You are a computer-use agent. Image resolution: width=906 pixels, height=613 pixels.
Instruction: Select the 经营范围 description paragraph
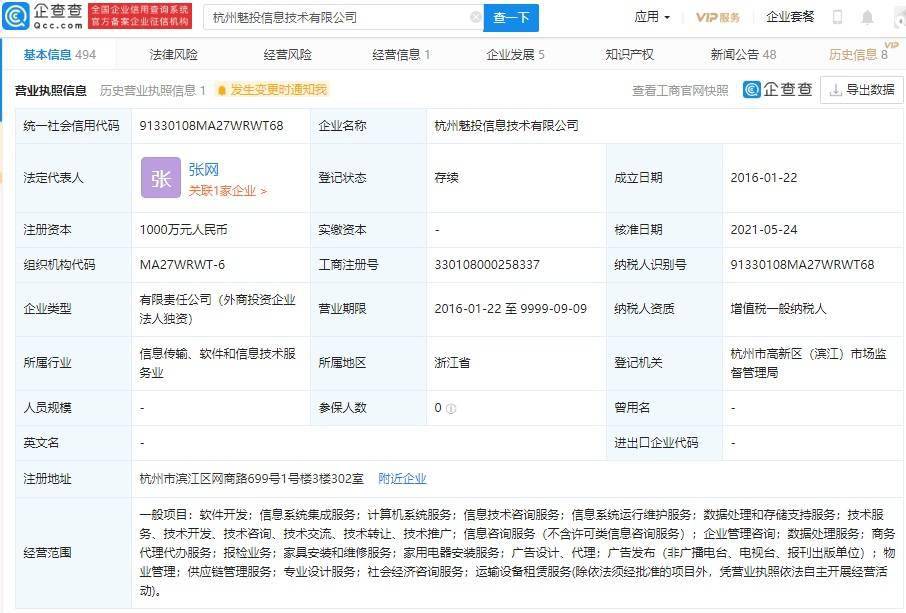click(517, 553)
